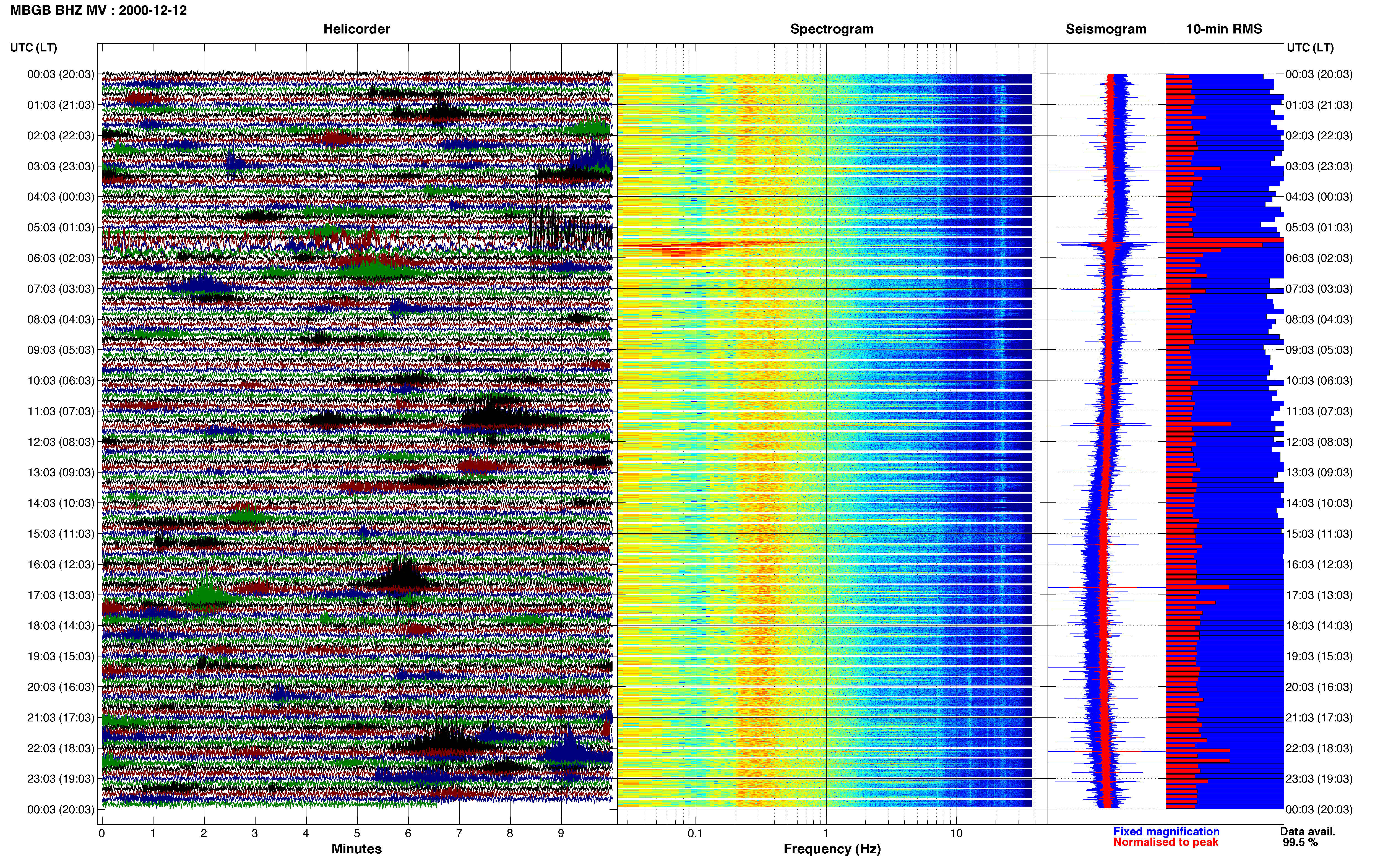Click '02:03 (22:03)' on the Helicorder time axis
1388x868 pixels.
pyautogui.click(x=61, y=135)
